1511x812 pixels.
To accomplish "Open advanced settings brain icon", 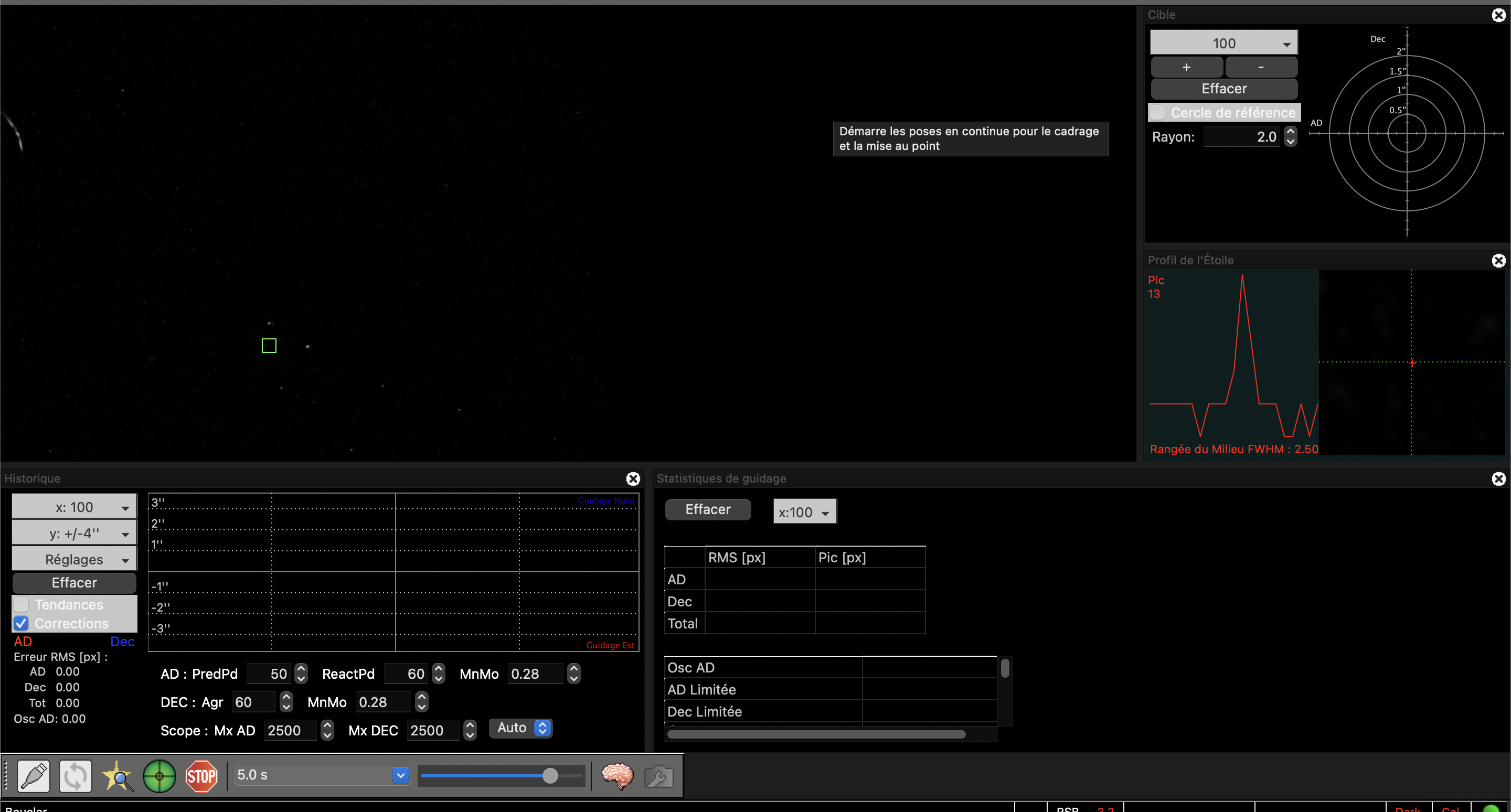I will pos(617,776).
